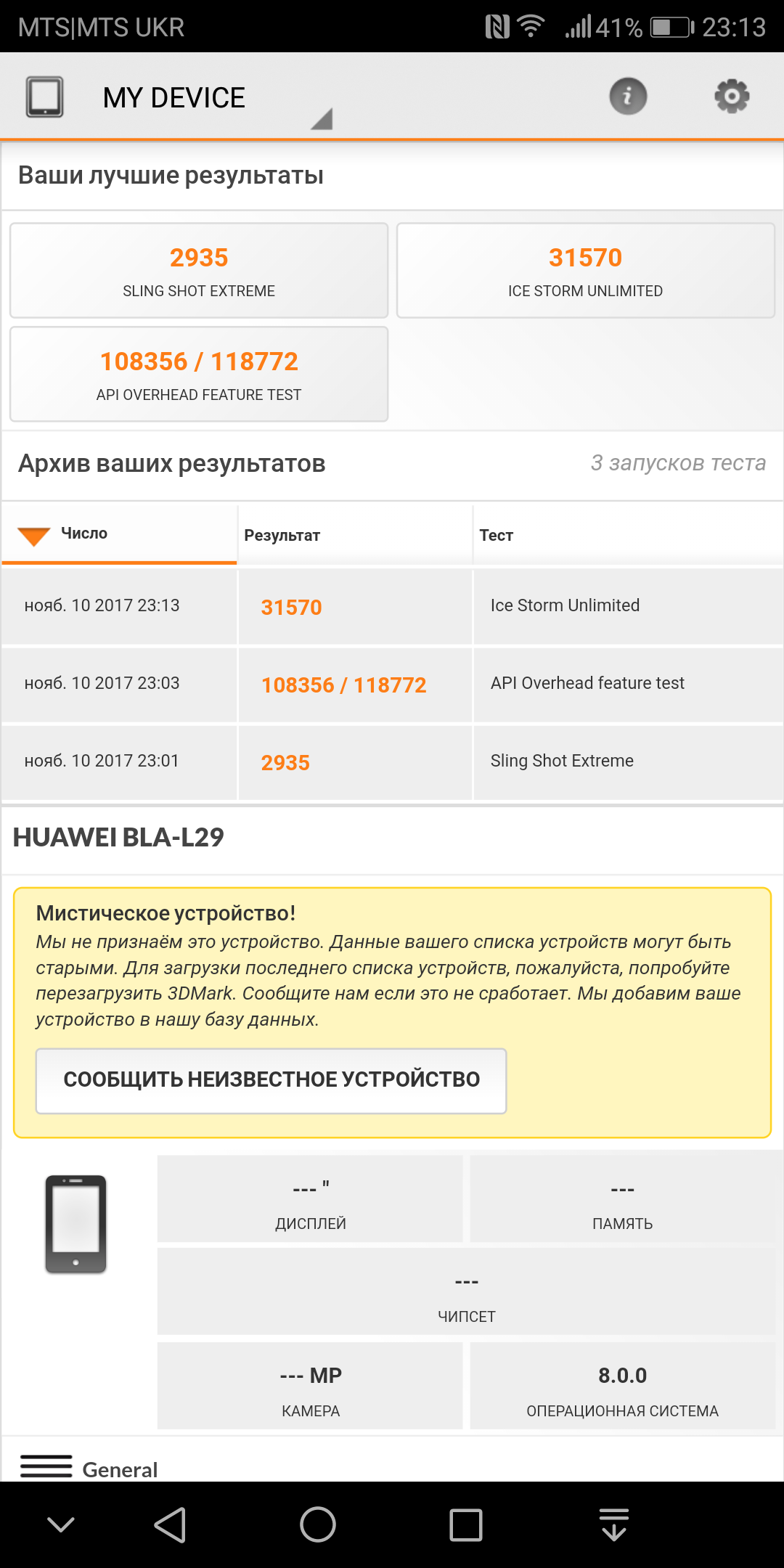
Task: Sort results by Число column
Action: point(119,534)
